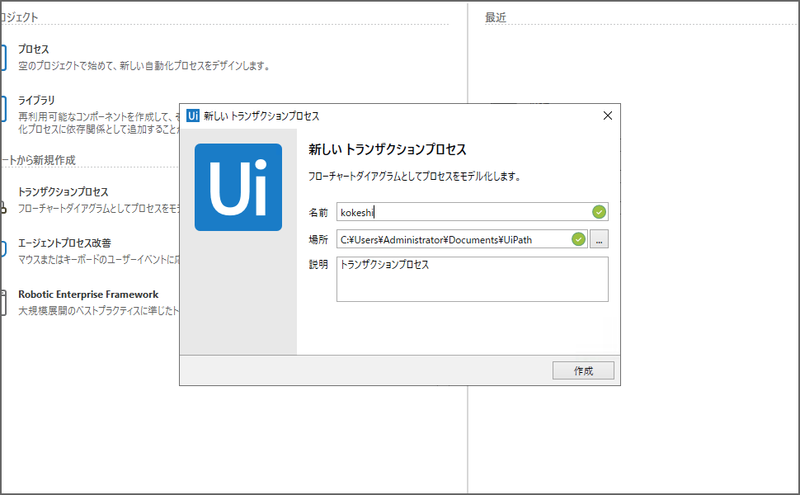Select トランザクションプロセス template in background list
The width and height of the screenshot is (800, 495).
63,192
